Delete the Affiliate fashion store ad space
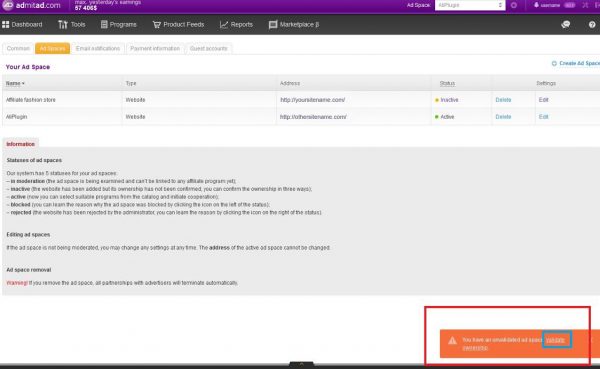This screenshot has width=600, height=369. tap(503, 100)
